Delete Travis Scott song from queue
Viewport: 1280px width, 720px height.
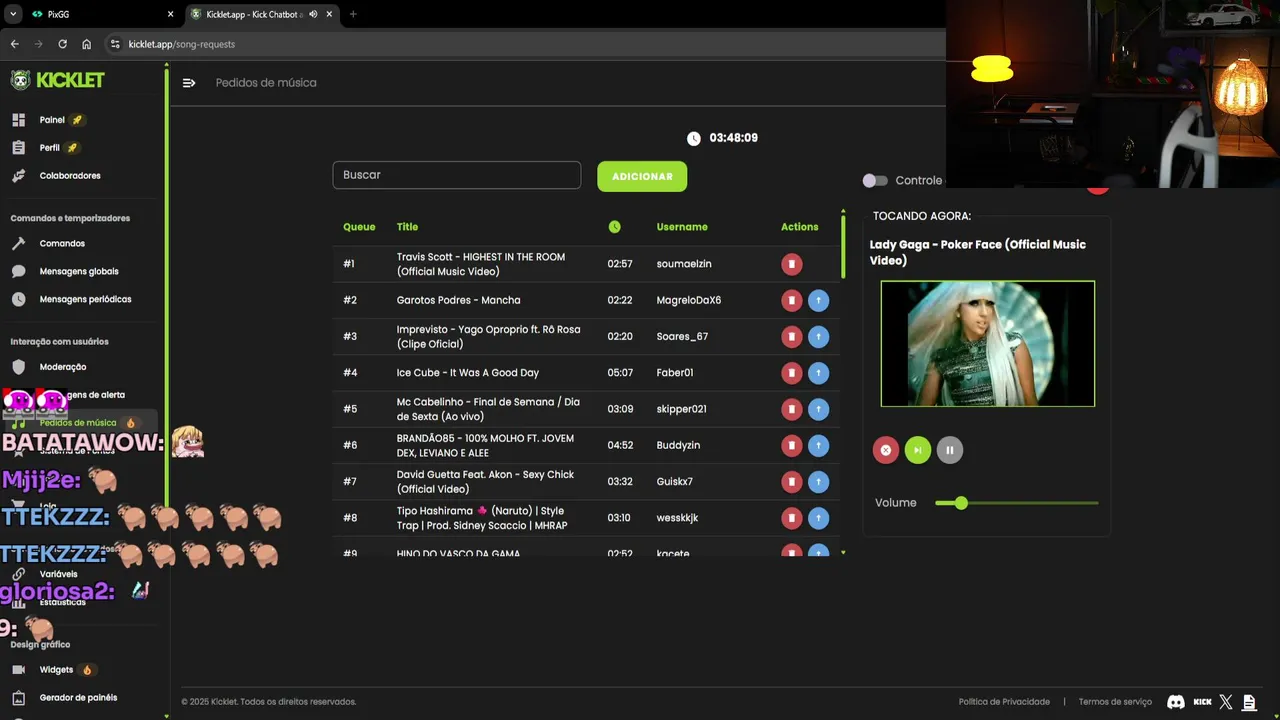[791, 264]
